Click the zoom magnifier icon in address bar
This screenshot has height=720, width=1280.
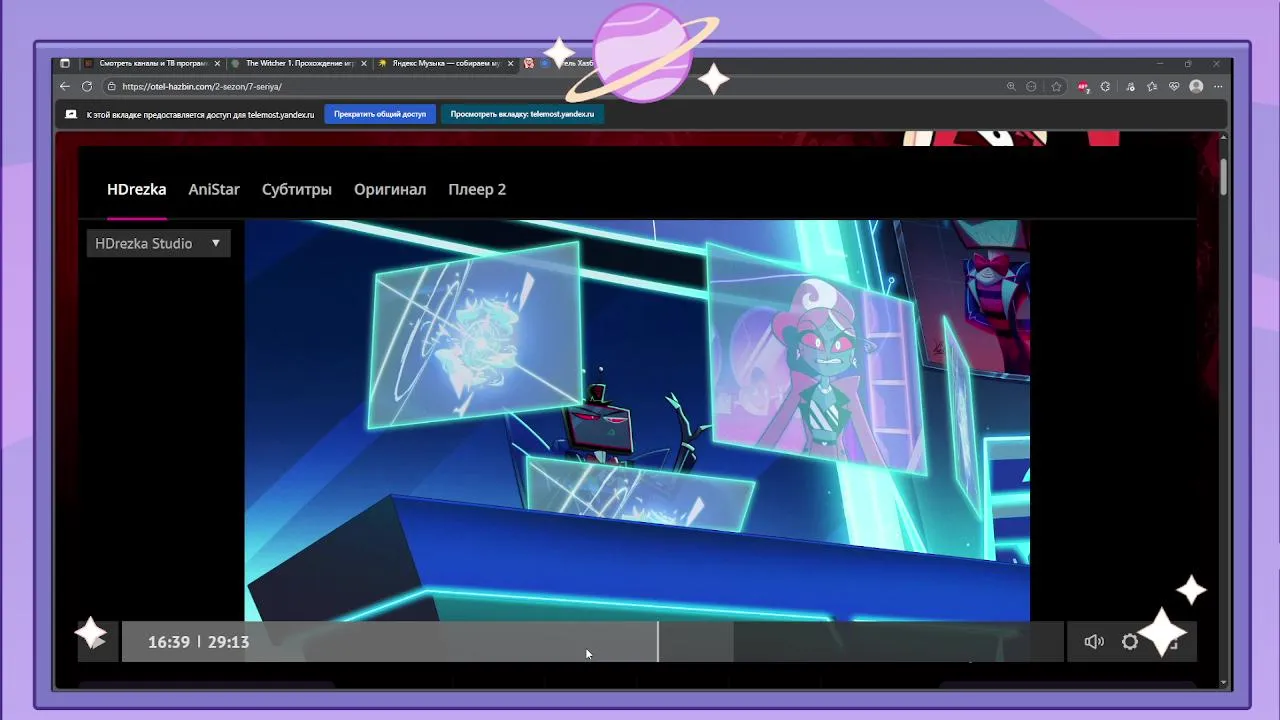(x=1011, y=87)
